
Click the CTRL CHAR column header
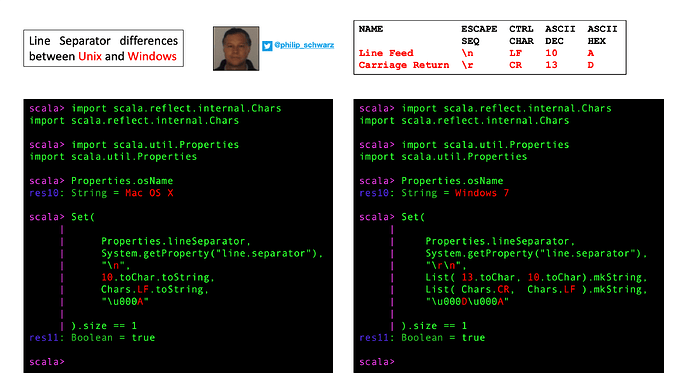521,35
